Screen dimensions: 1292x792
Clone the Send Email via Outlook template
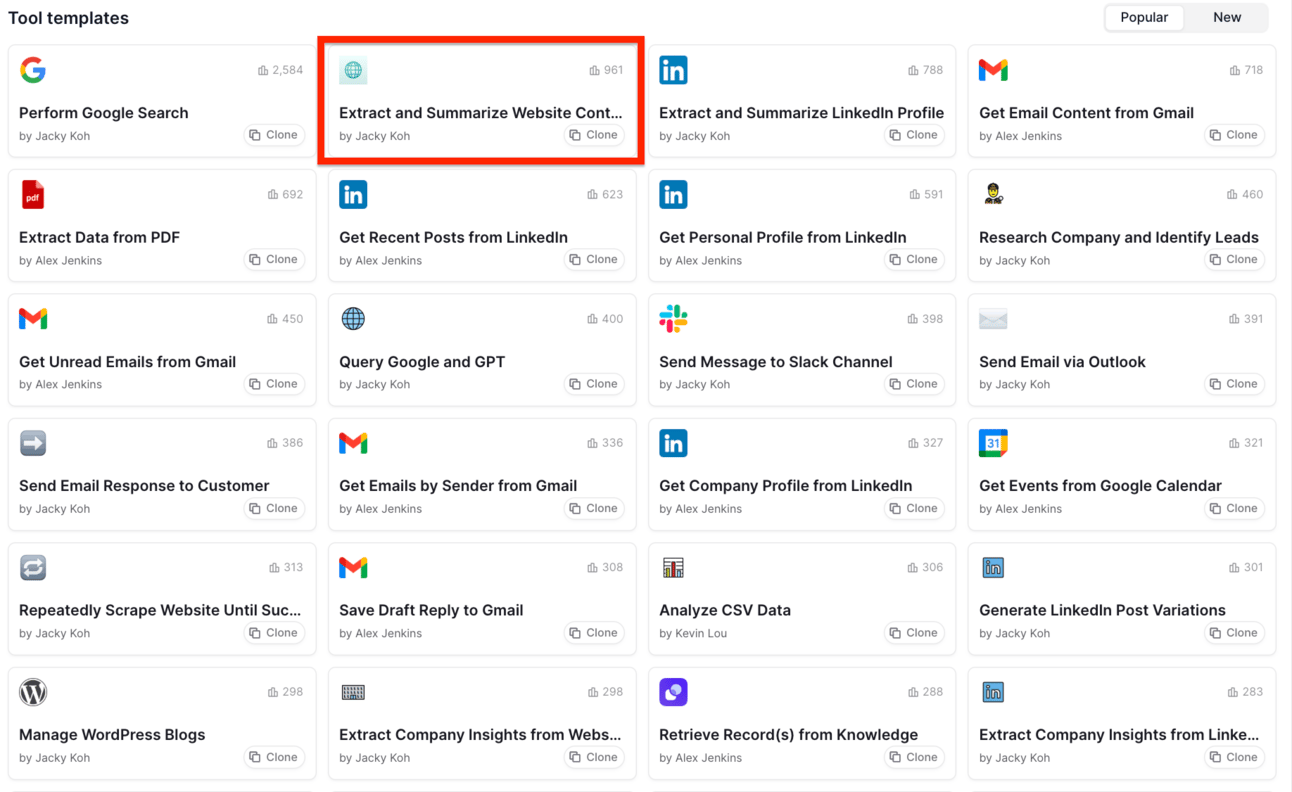point(1234,384)
